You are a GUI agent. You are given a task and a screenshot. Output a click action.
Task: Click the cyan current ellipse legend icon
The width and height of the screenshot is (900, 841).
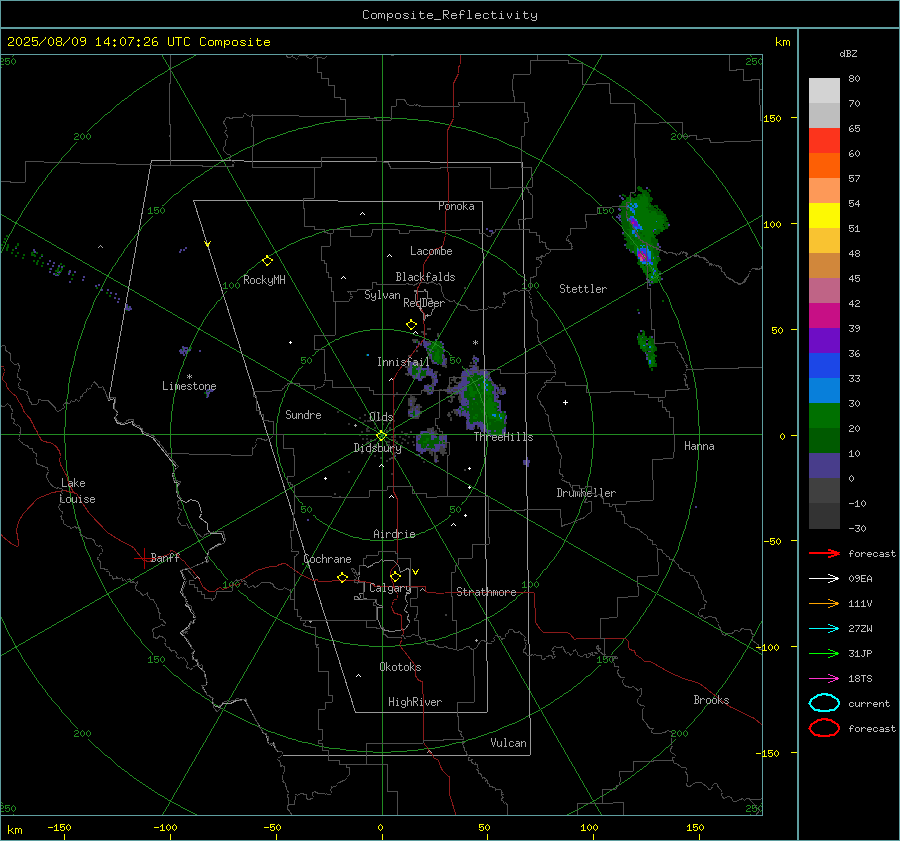[824, 703]
